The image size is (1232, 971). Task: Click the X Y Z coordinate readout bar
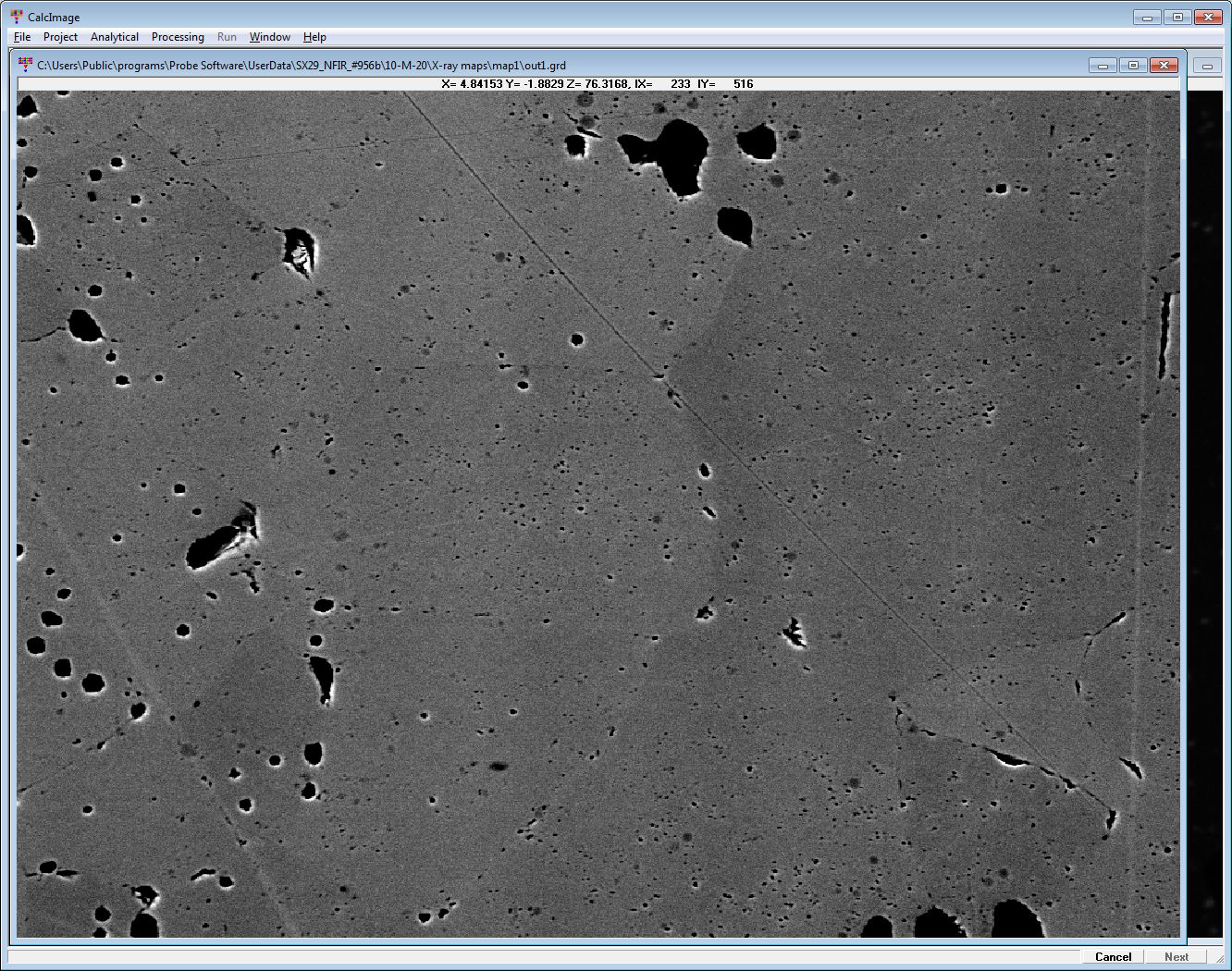click(598, 84)
